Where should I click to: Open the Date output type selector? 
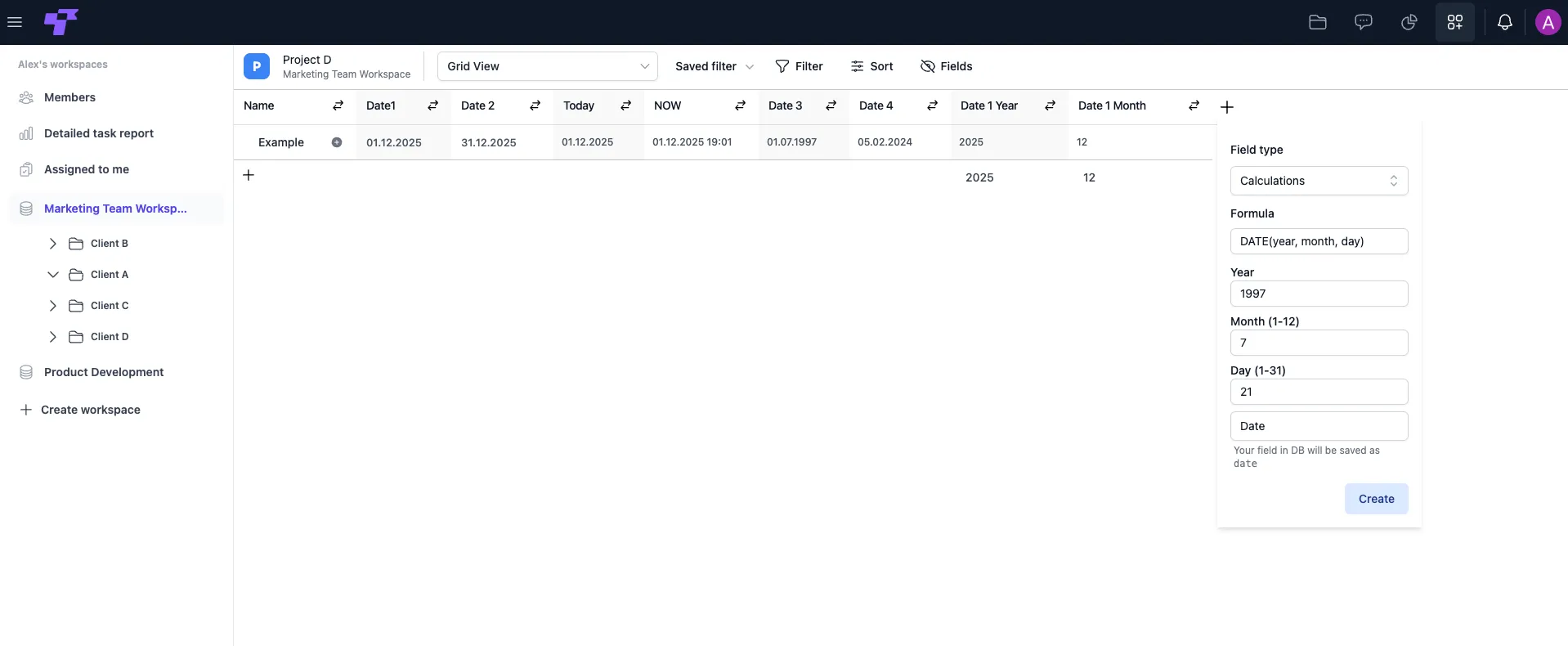[1319, 426]
